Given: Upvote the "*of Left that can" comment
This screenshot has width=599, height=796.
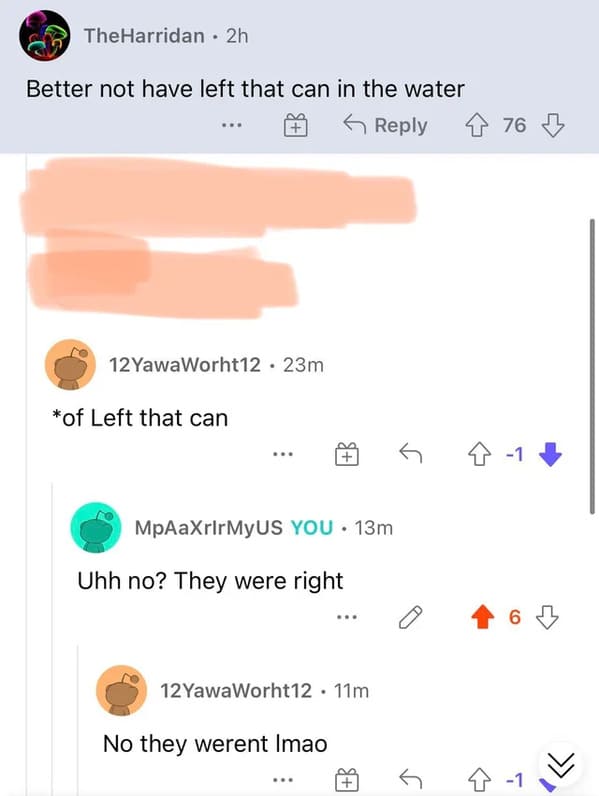Looking at the screenshot, I should click(x=479, y=454).
